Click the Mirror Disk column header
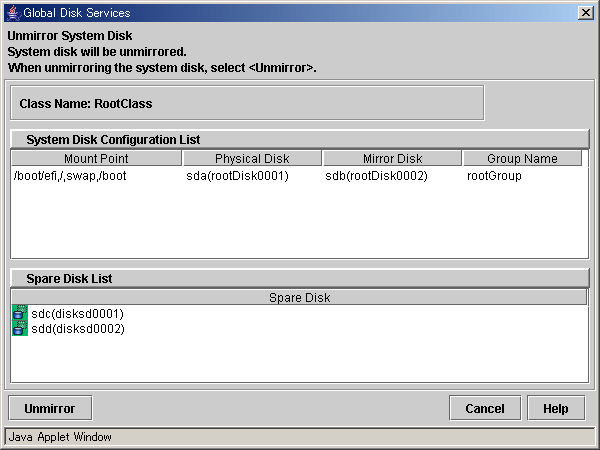 tap(392, 158)
